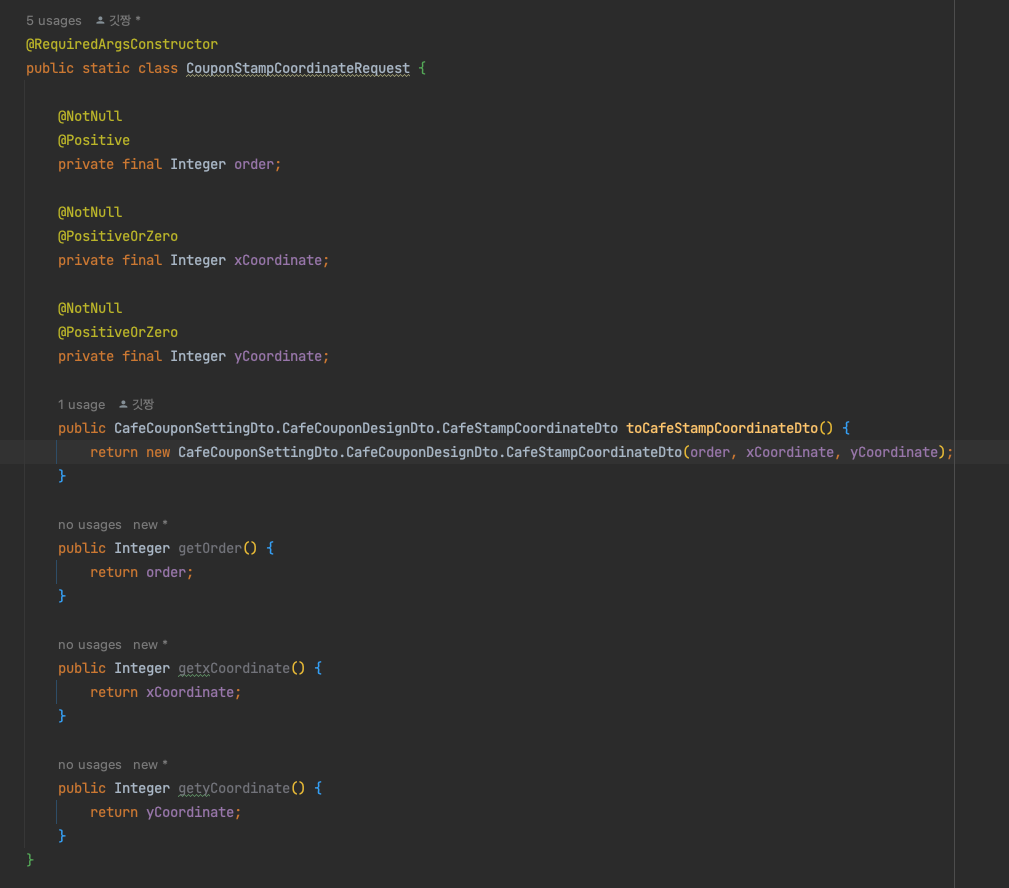This screenshot has height=888, width=1009.
Task: Click the @NotNull annotation directly above @Positive
Action: 90,116
